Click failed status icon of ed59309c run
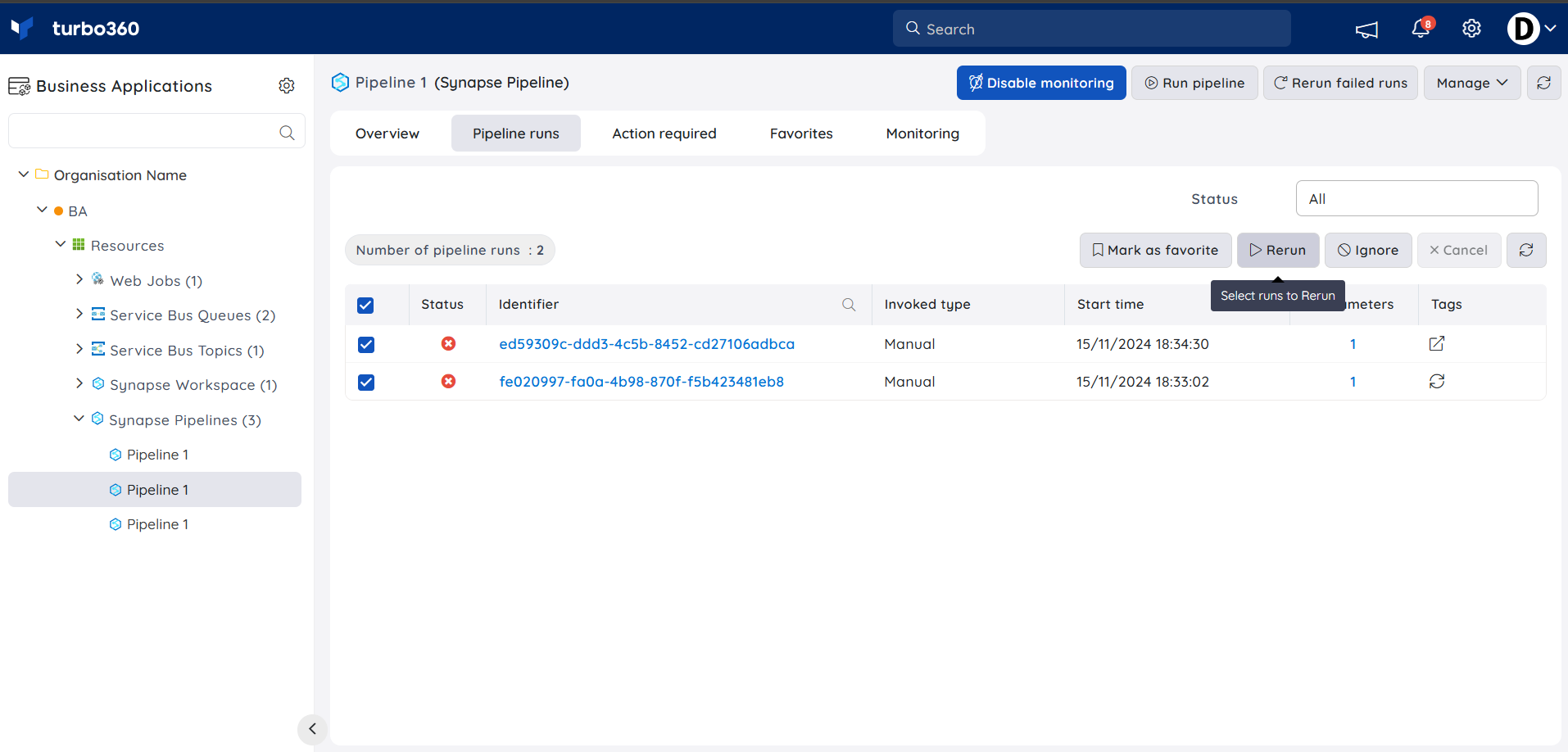1568x752 pixels. click(448, 344)
